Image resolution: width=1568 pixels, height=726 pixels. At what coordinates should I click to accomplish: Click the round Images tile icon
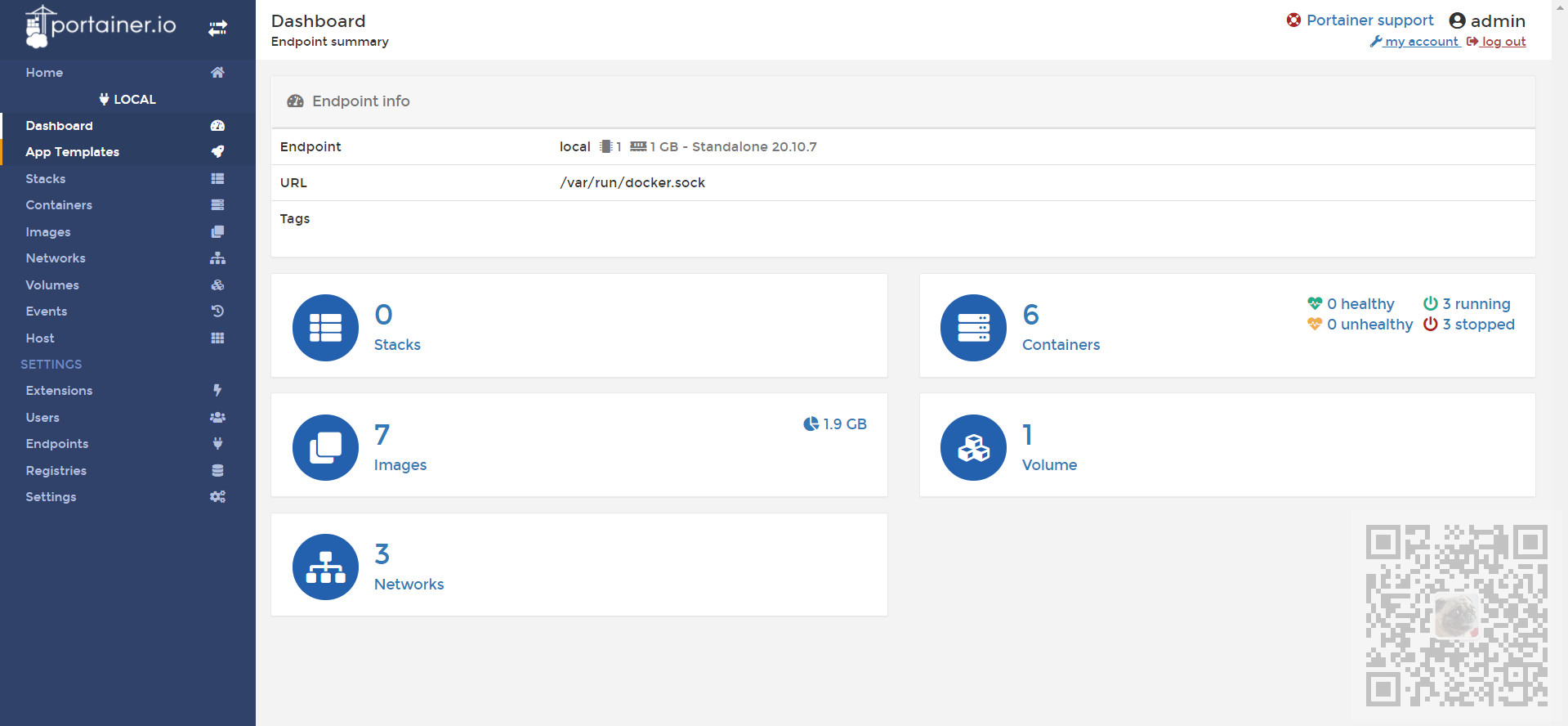[x=325, y=447]
